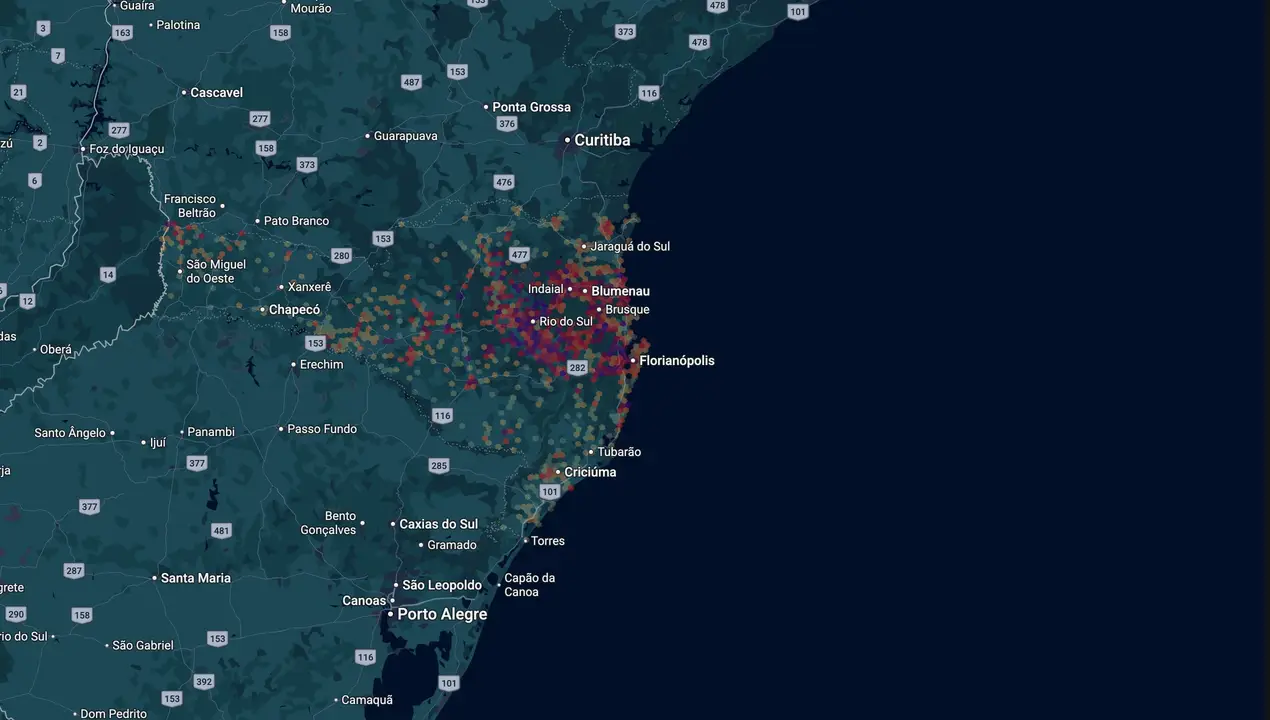Screen dimensions: 1270x720
Task: Select the Foz do Iguaçu label
Action: click(127, 149)
